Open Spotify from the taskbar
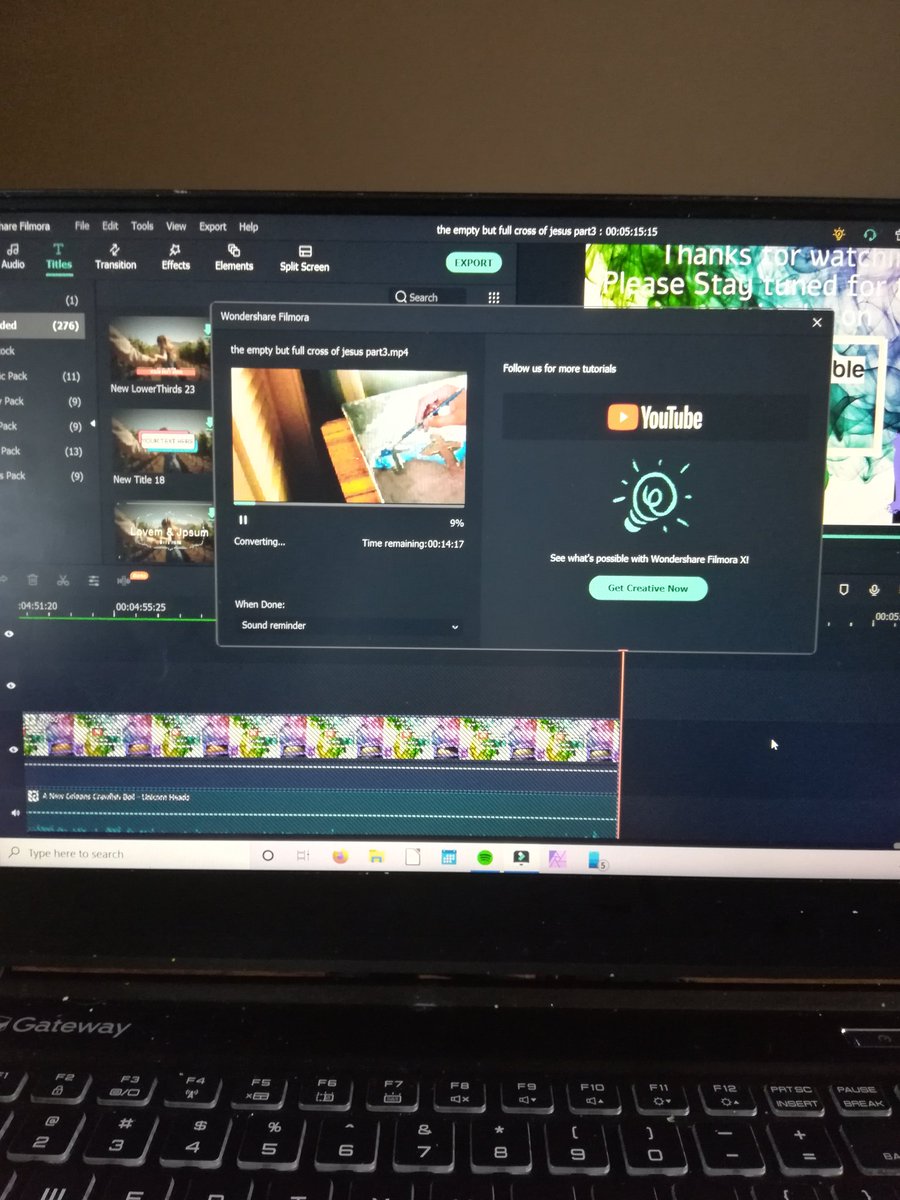This screenshot has height=1200, width=900. pyautogui.click(x=485, y=858)
